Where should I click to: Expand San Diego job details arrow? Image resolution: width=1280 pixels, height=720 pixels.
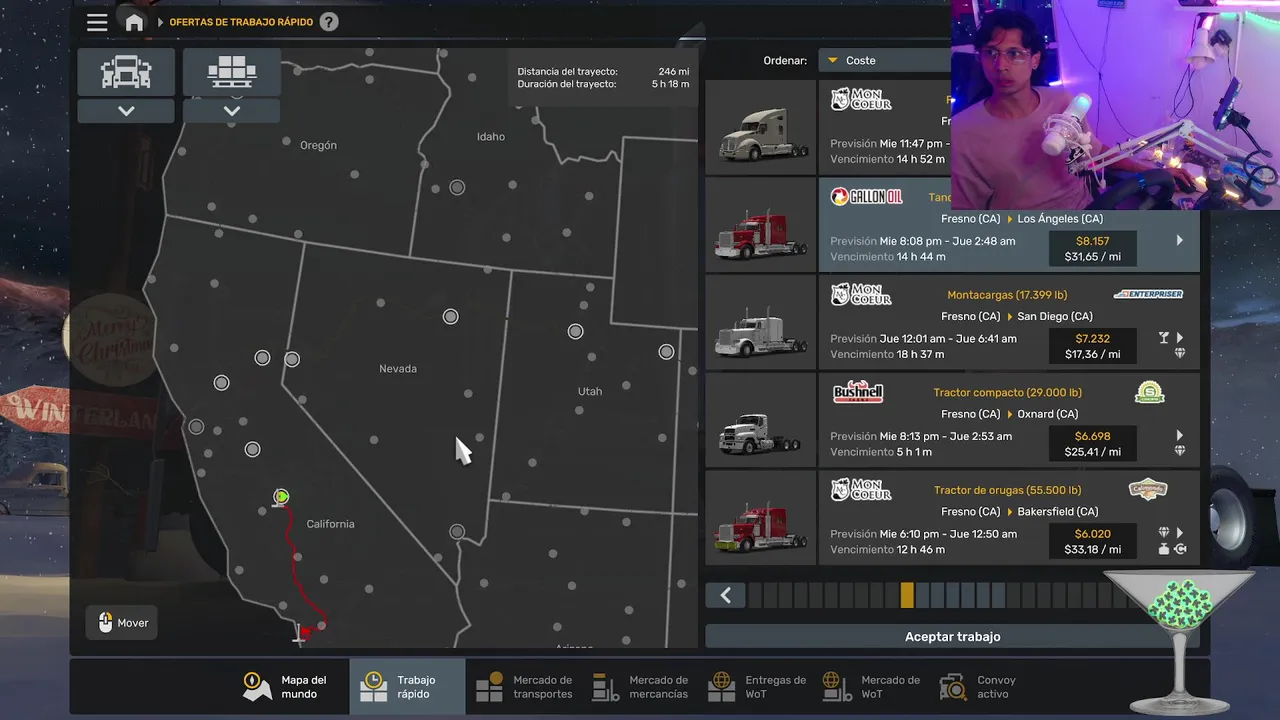pyautogui.click(x=1180, y=338)
